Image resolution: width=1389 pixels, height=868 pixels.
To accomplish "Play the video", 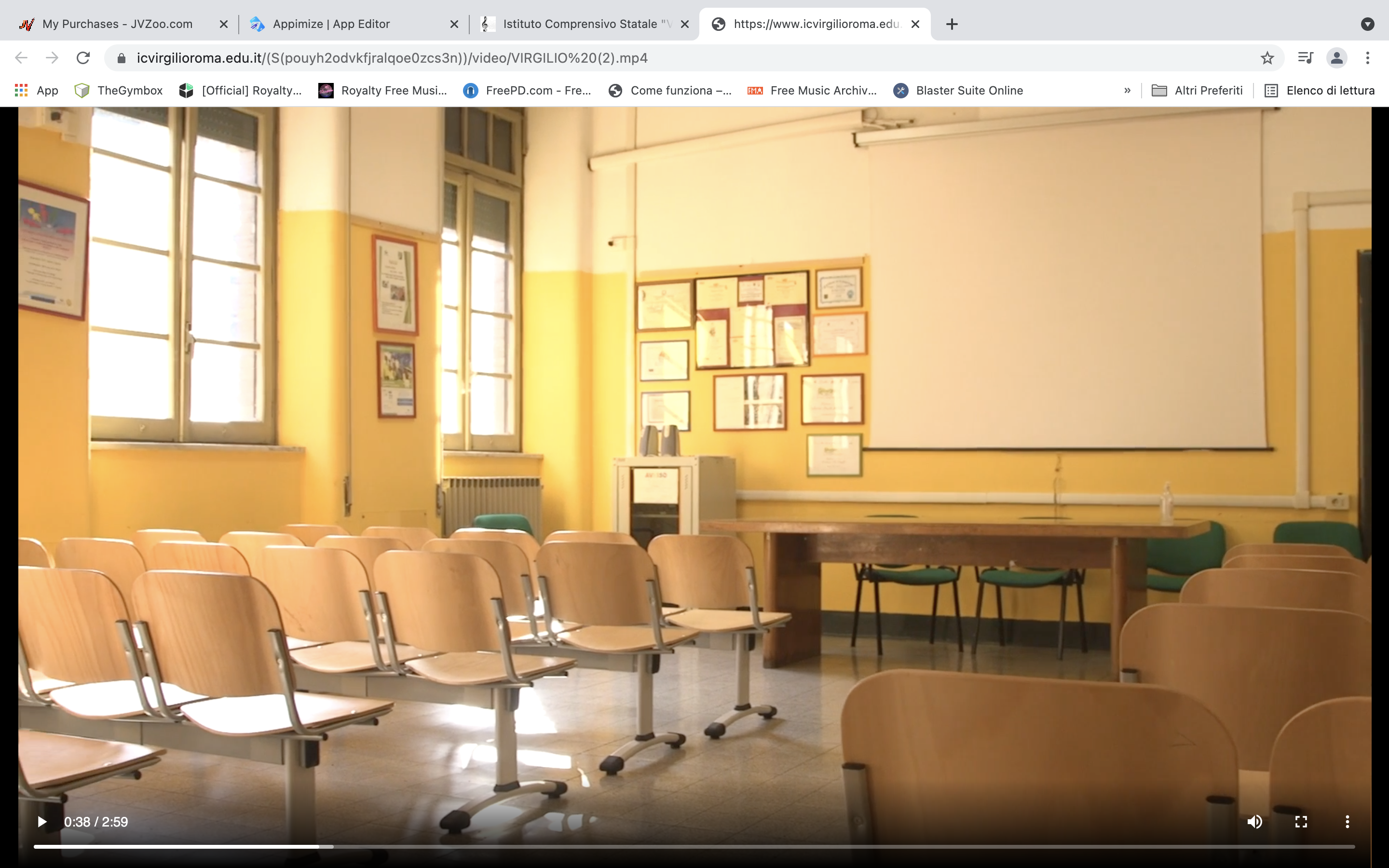I will click(41, 822).
